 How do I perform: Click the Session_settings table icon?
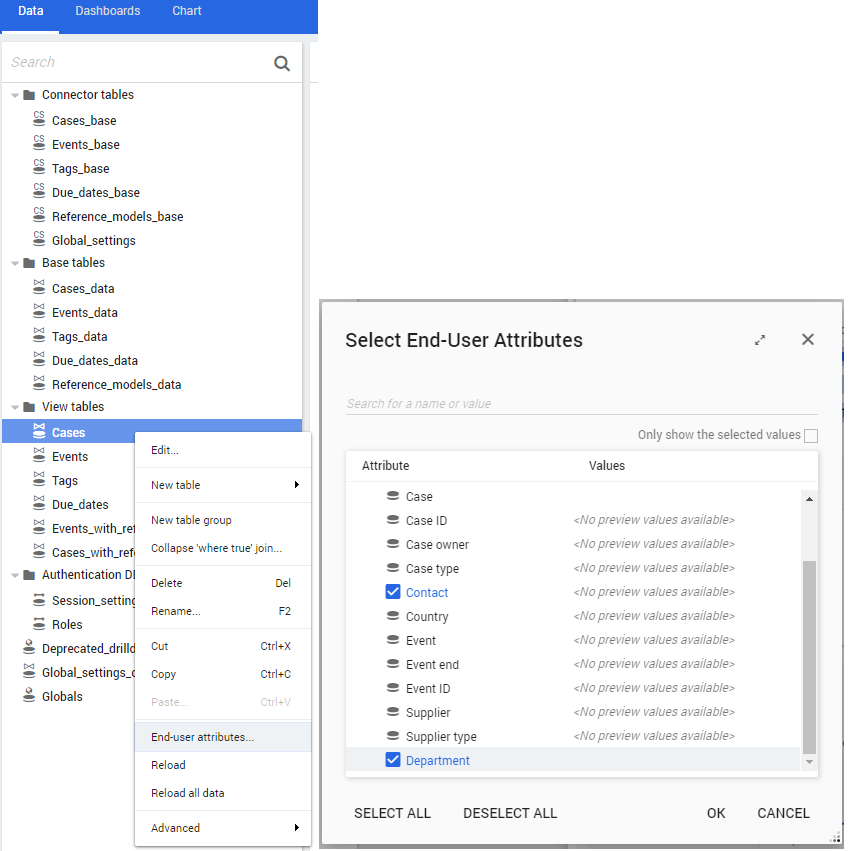39,600
